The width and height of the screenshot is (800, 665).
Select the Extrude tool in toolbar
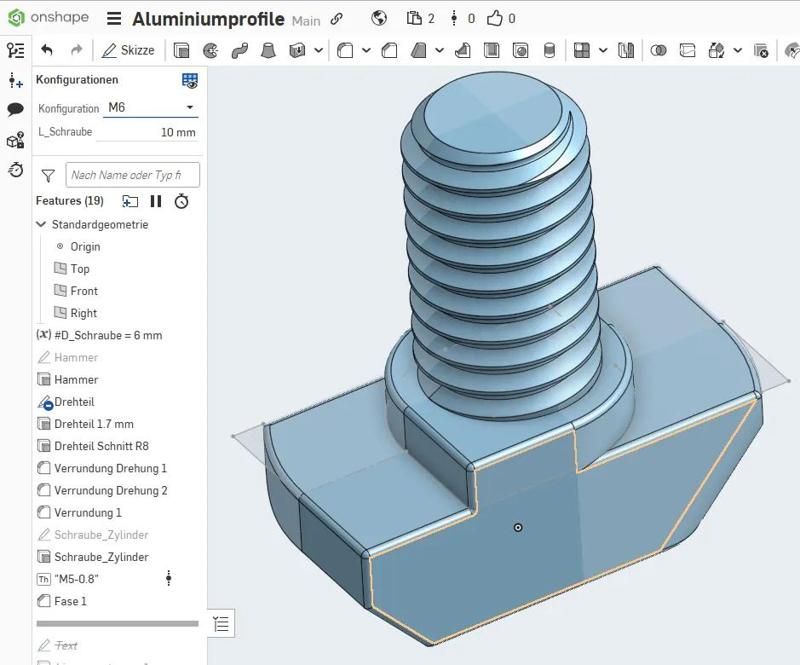(x=182, y=50)
